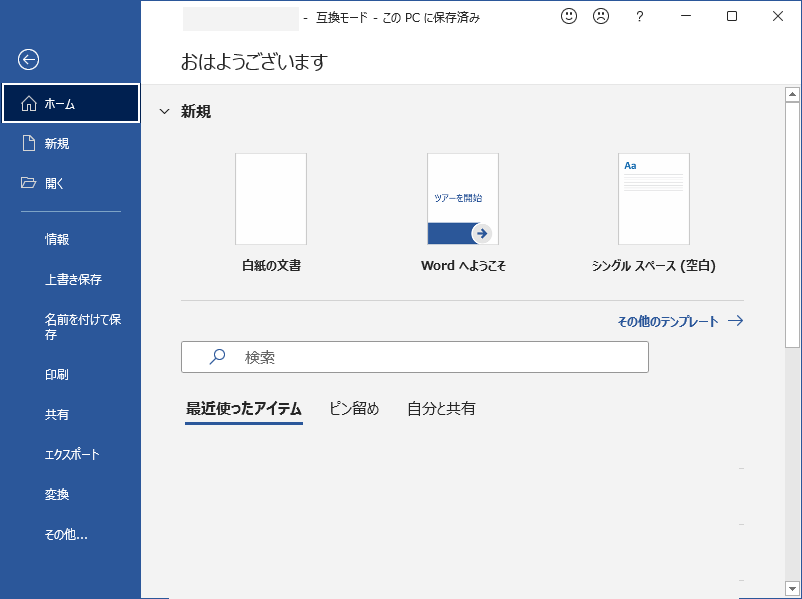Close the Word window
This screenshot has width=802, height=599.
(x=778, y=16)
